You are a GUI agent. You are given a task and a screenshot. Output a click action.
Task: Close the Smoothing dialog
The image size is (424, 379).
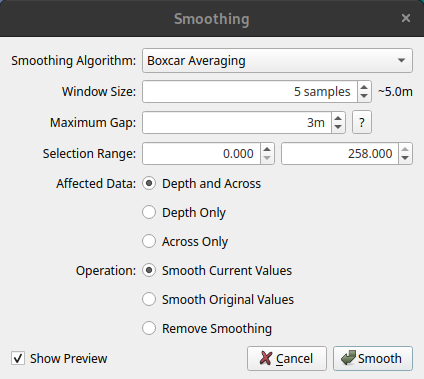click(x=406, y=18)
